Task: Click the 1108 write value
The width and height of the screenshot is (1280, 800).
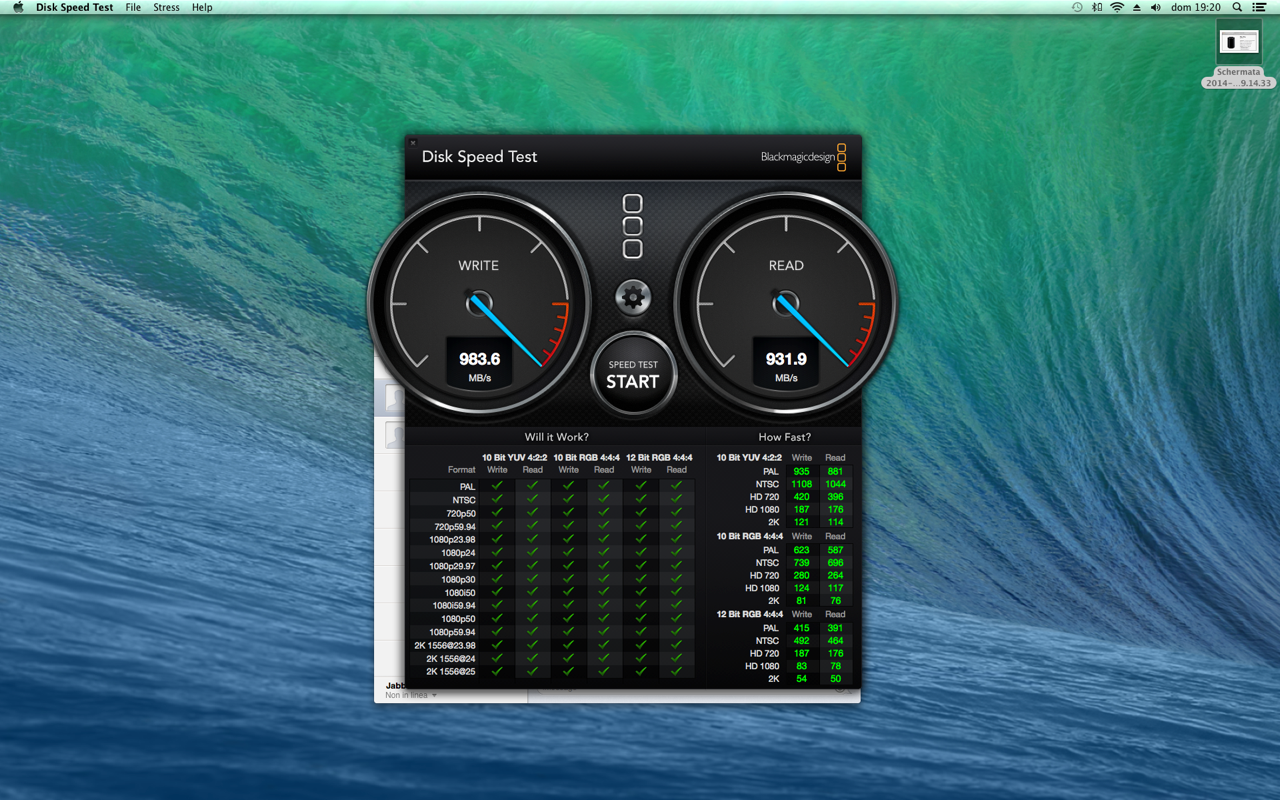Action: [x=801, y=484]
